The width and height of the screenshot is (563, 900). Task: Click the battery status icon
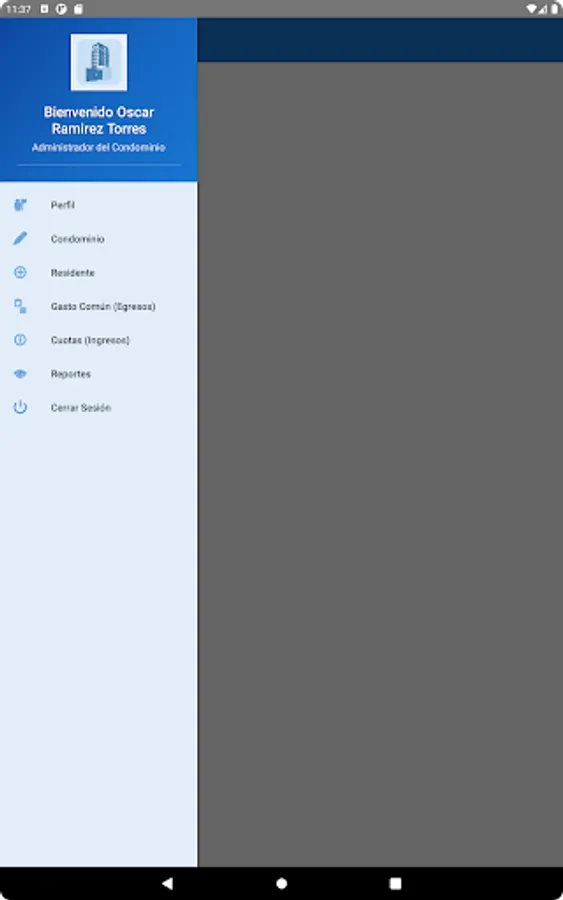[x=554, y=9]
